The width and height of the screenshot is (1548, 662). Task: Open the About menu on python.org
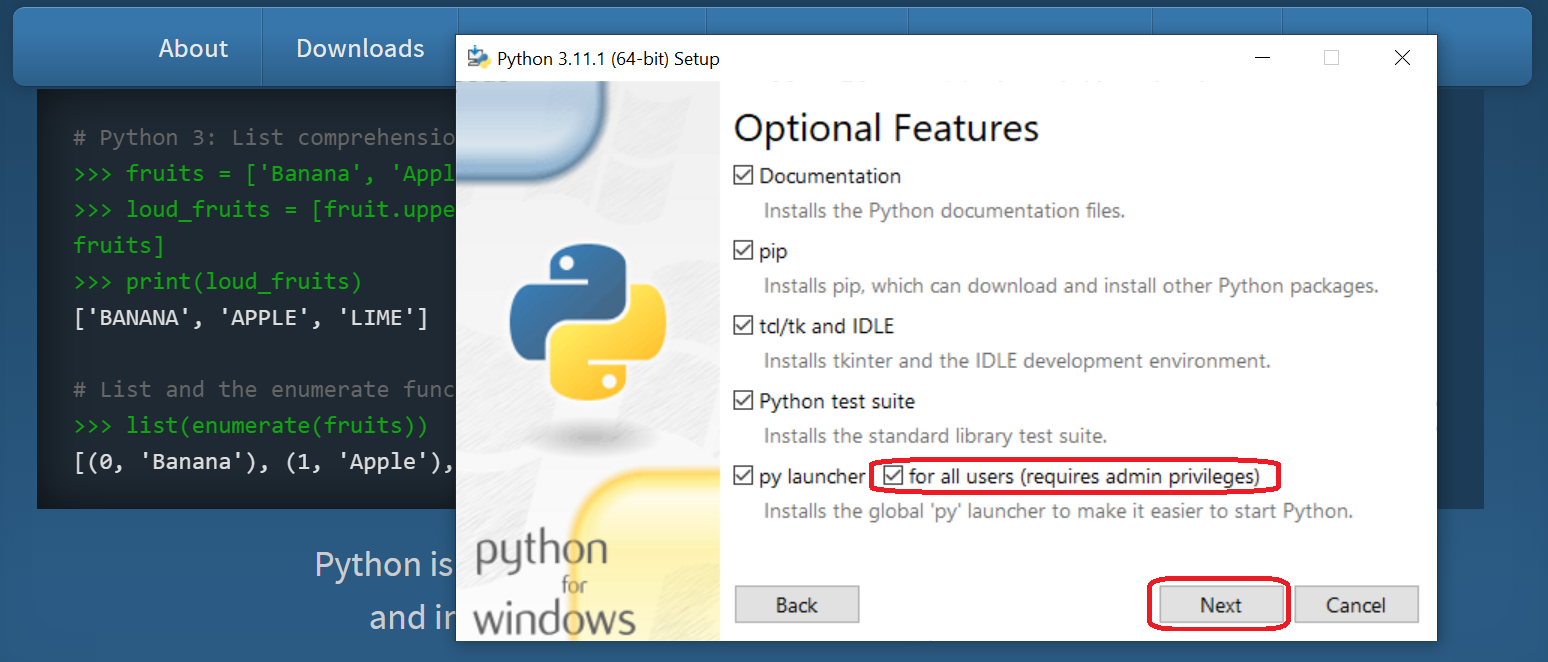[x=193, y=48]
